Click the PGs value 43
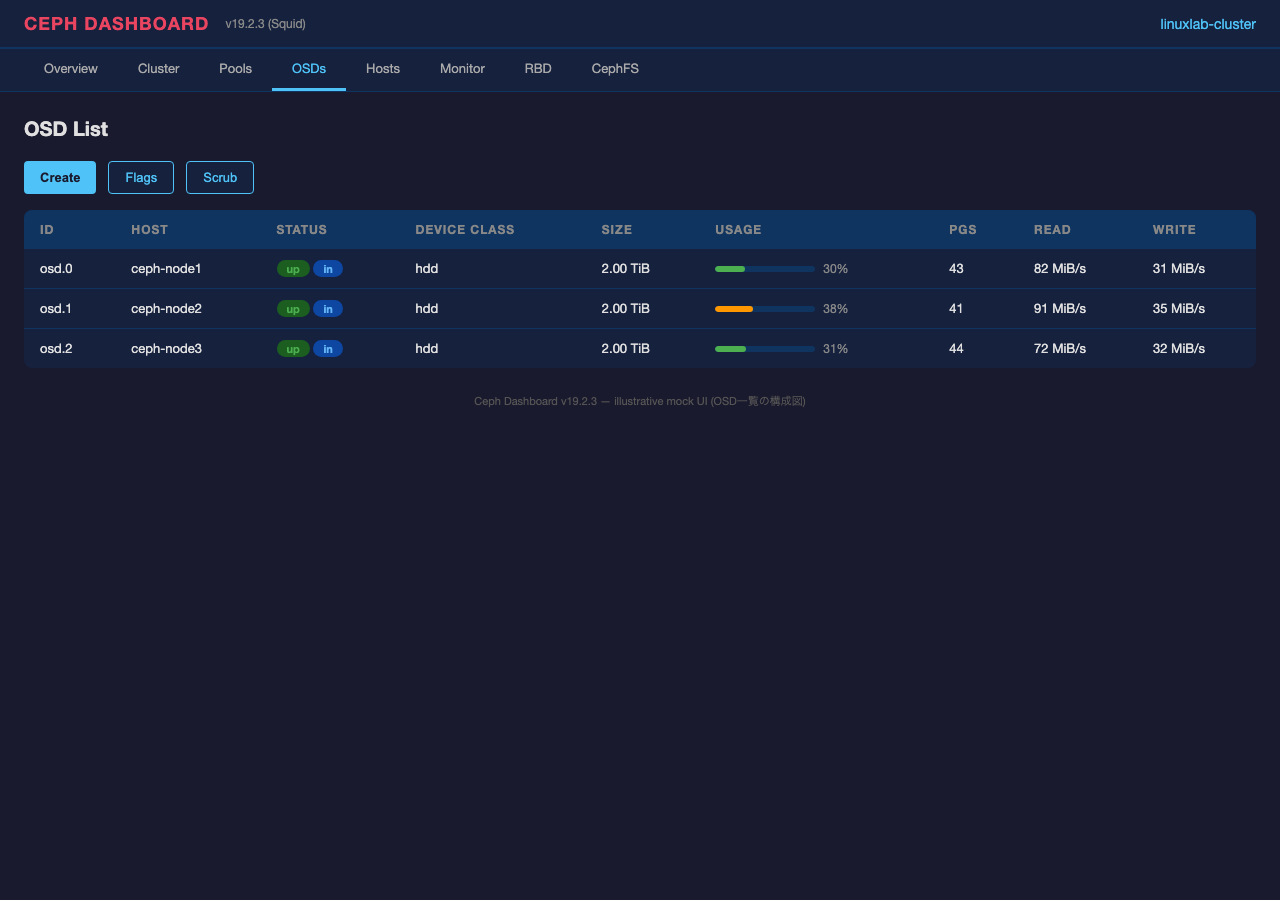The height and width of the screenshot is (900, 1280). (x=956, y=269)
